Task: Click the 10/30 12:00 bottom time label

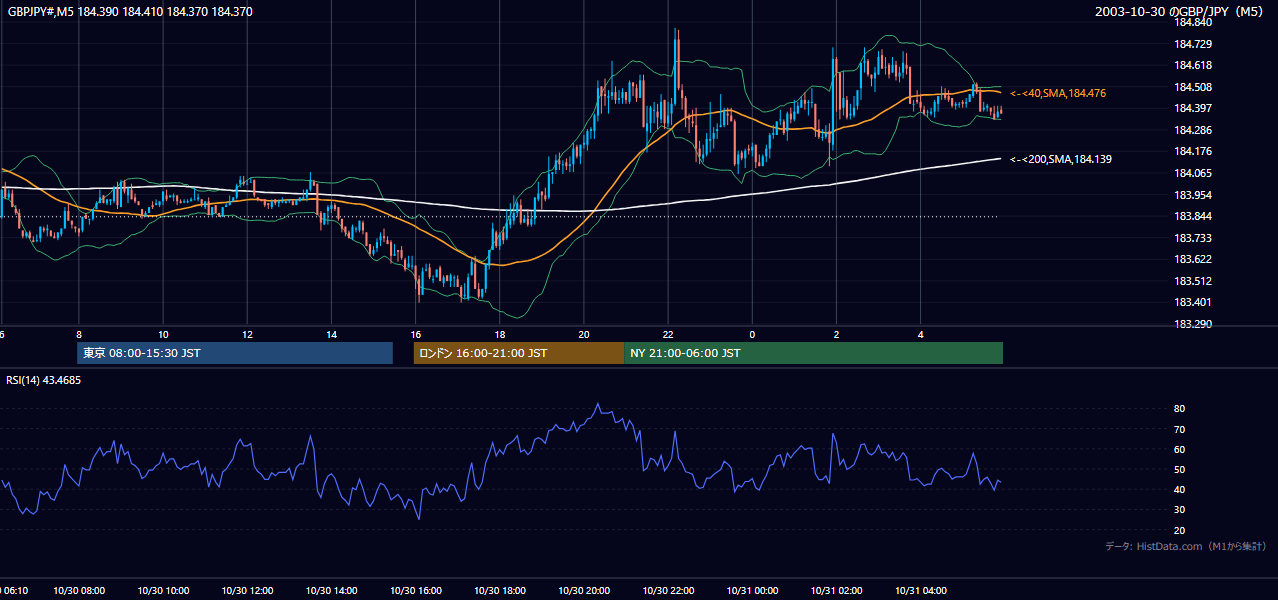Action: [247, 591]
